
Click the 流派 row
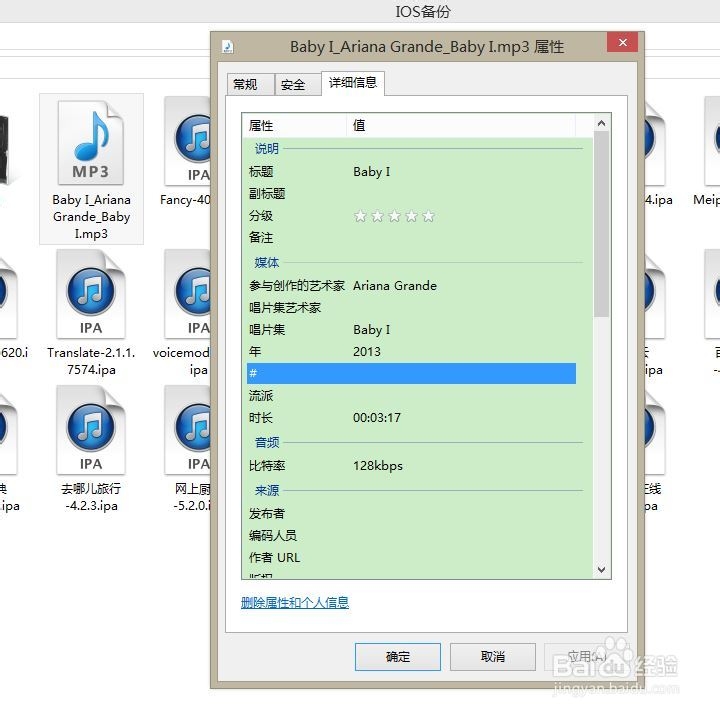click(411, 395)
